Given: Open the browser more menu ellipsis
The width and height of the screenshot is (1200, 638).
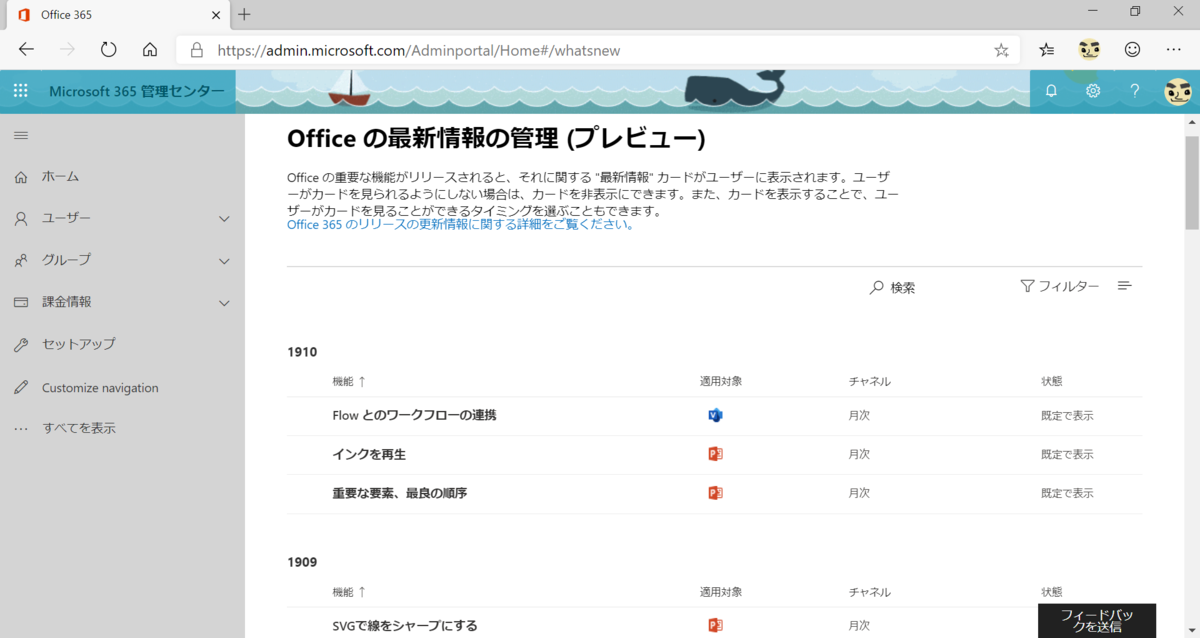Looking at the screenshot, I should click(x=1174, y=49).
